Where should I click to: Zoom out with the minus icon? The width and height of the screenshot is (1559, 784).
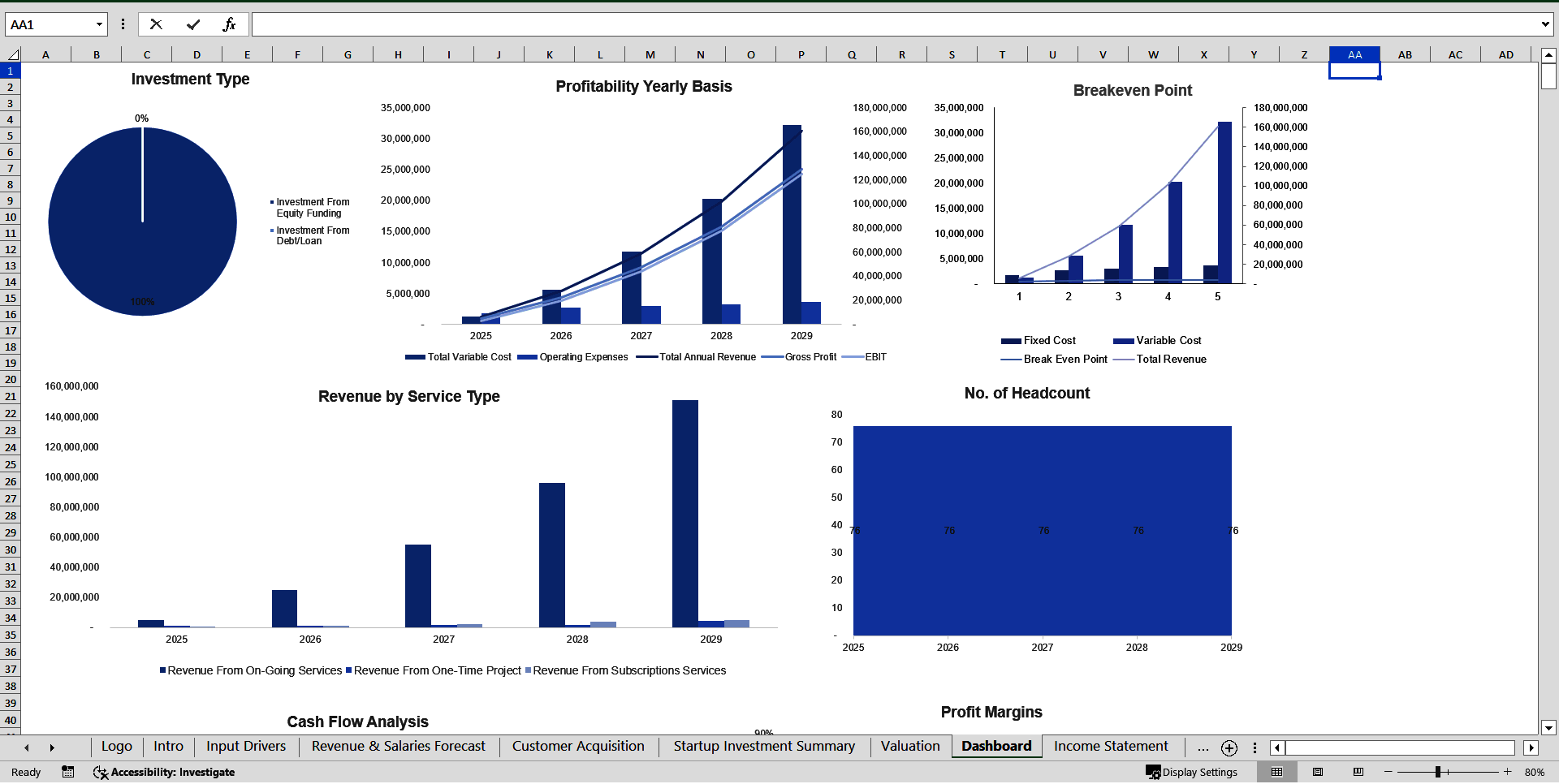1388,772
